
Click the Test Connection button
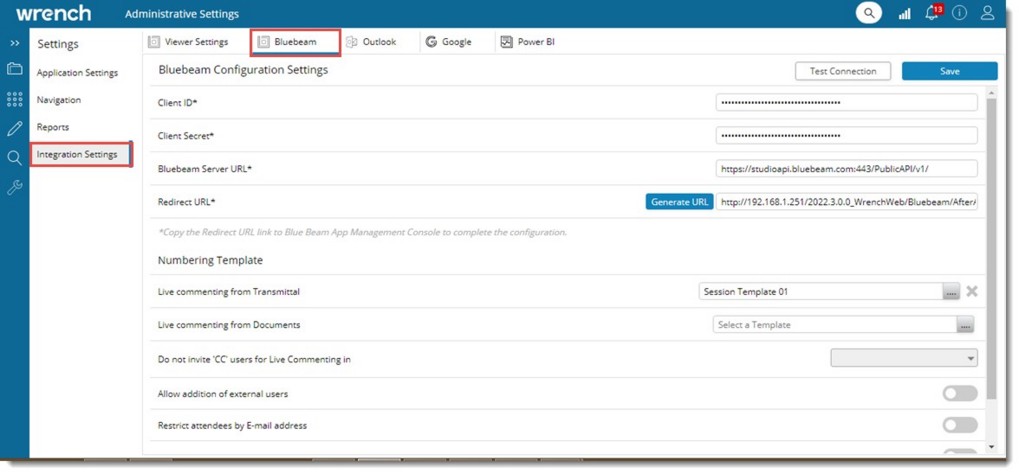tap(842, 71)
